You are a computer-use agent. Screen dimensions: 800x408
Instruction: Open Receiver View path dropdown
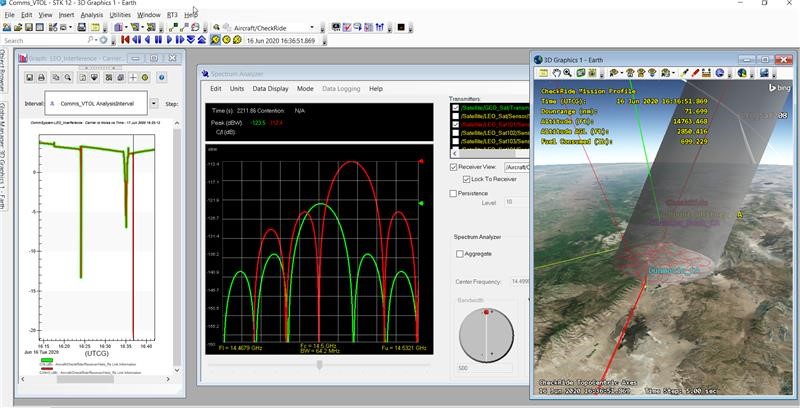point(516,167)
